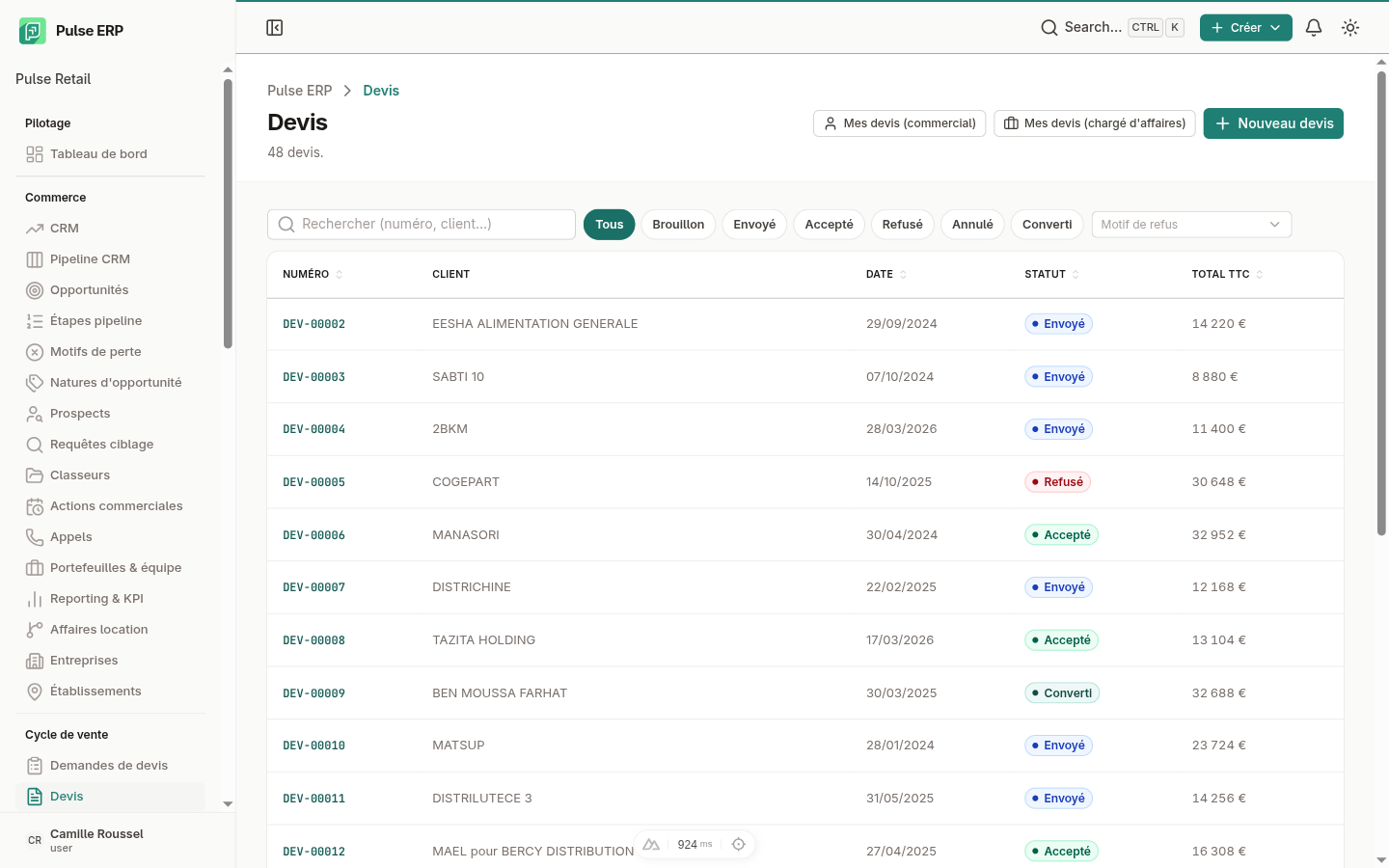Open Demandes de devis
Screen dimensions: 1389x868
click(110, 766)
